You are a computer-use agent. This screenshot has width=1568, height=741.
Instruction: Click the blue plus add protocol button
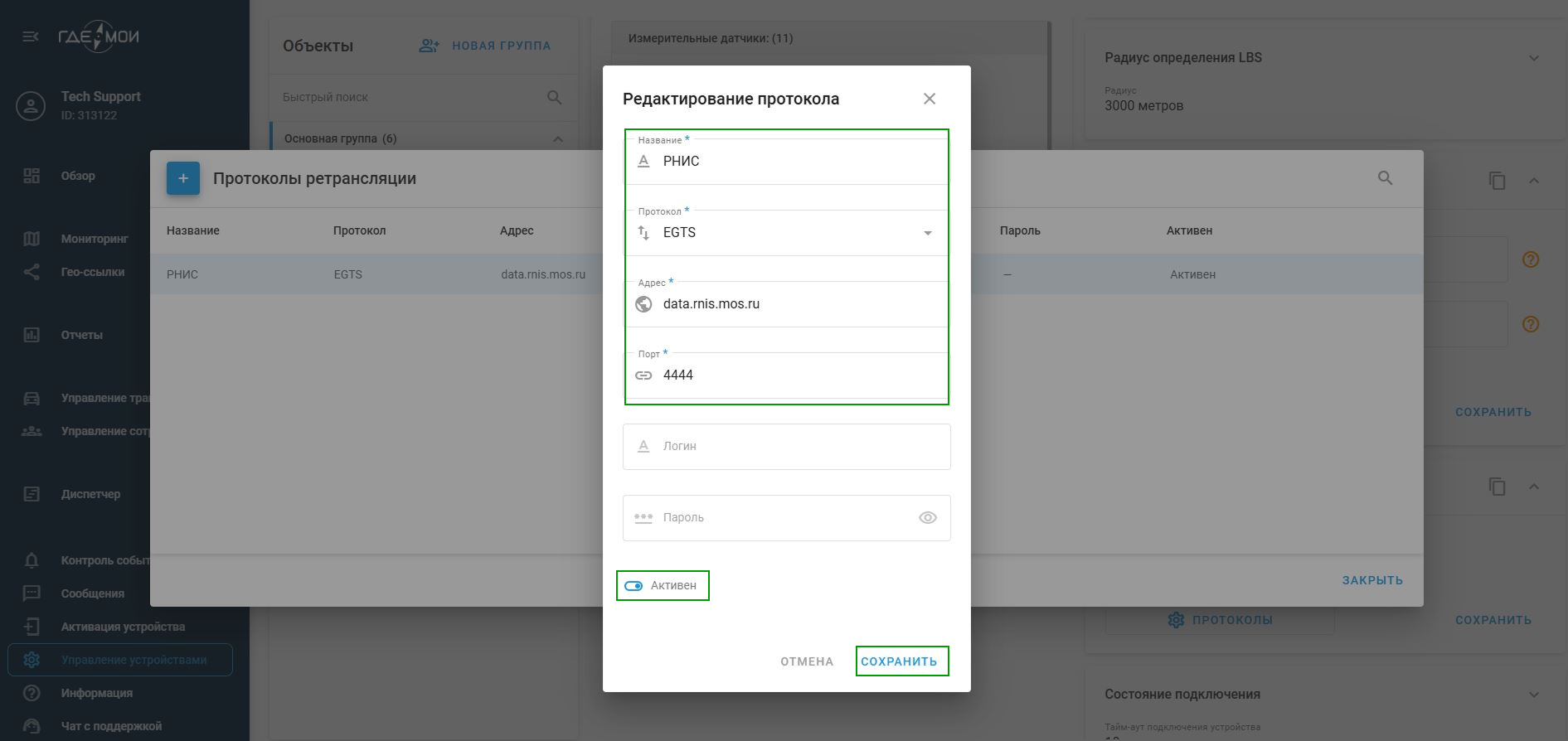pyautogui.click(x=183, y=178)
